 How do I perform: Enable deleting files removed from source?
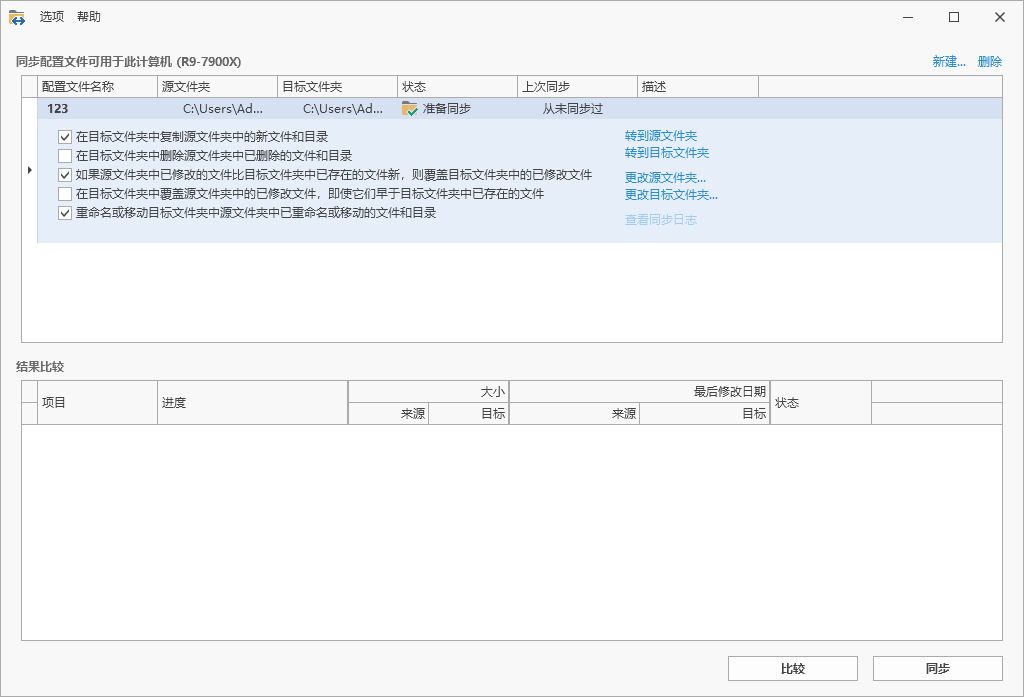coord(65,156)
